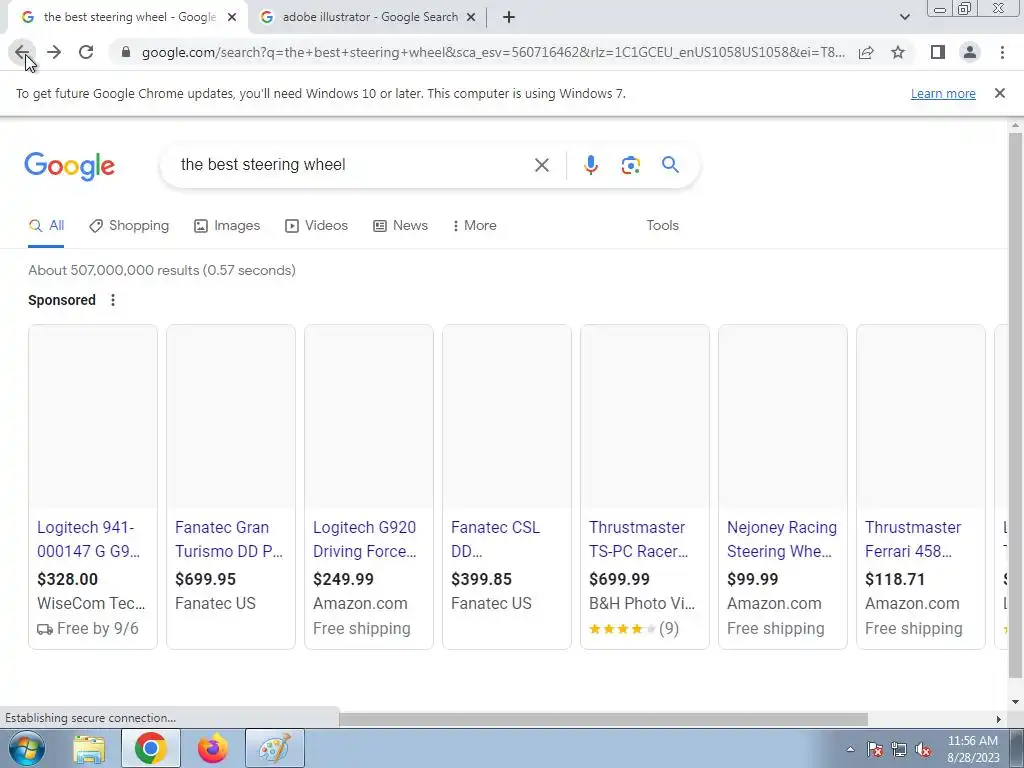This screenshot has width=1024, height=768.
Task: Click the share page icon in address bar
Action: (866, 52)
